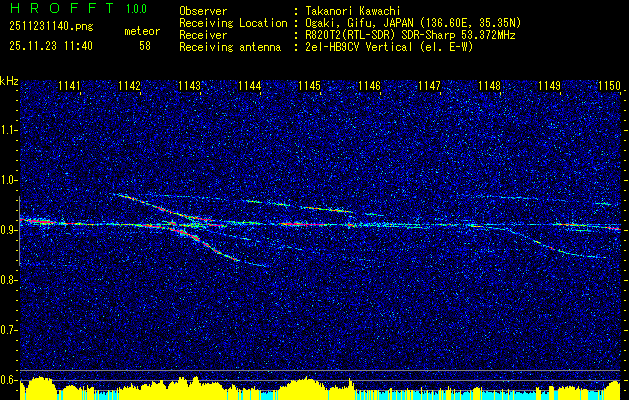Click the 2el-HB9CV Vertical antenna text
The image size is (629, 400).
point(390,47)
